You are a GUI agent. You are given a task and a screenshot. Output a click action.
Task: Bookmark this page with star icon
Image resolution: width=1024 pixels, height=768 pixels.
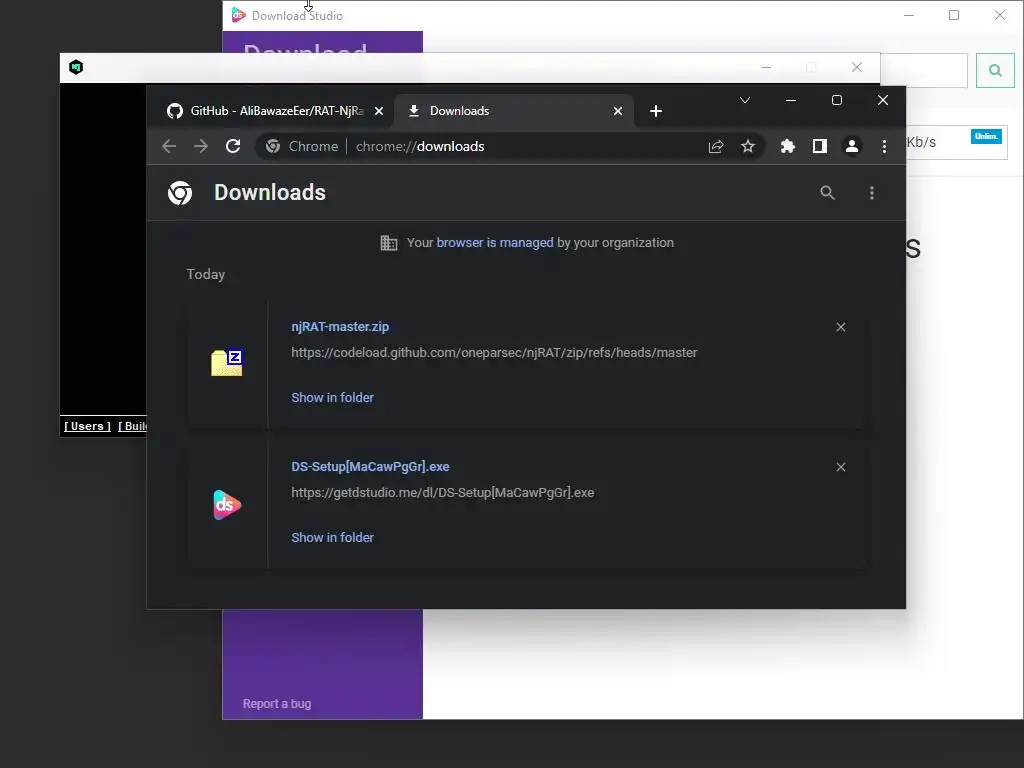point(748,146)
